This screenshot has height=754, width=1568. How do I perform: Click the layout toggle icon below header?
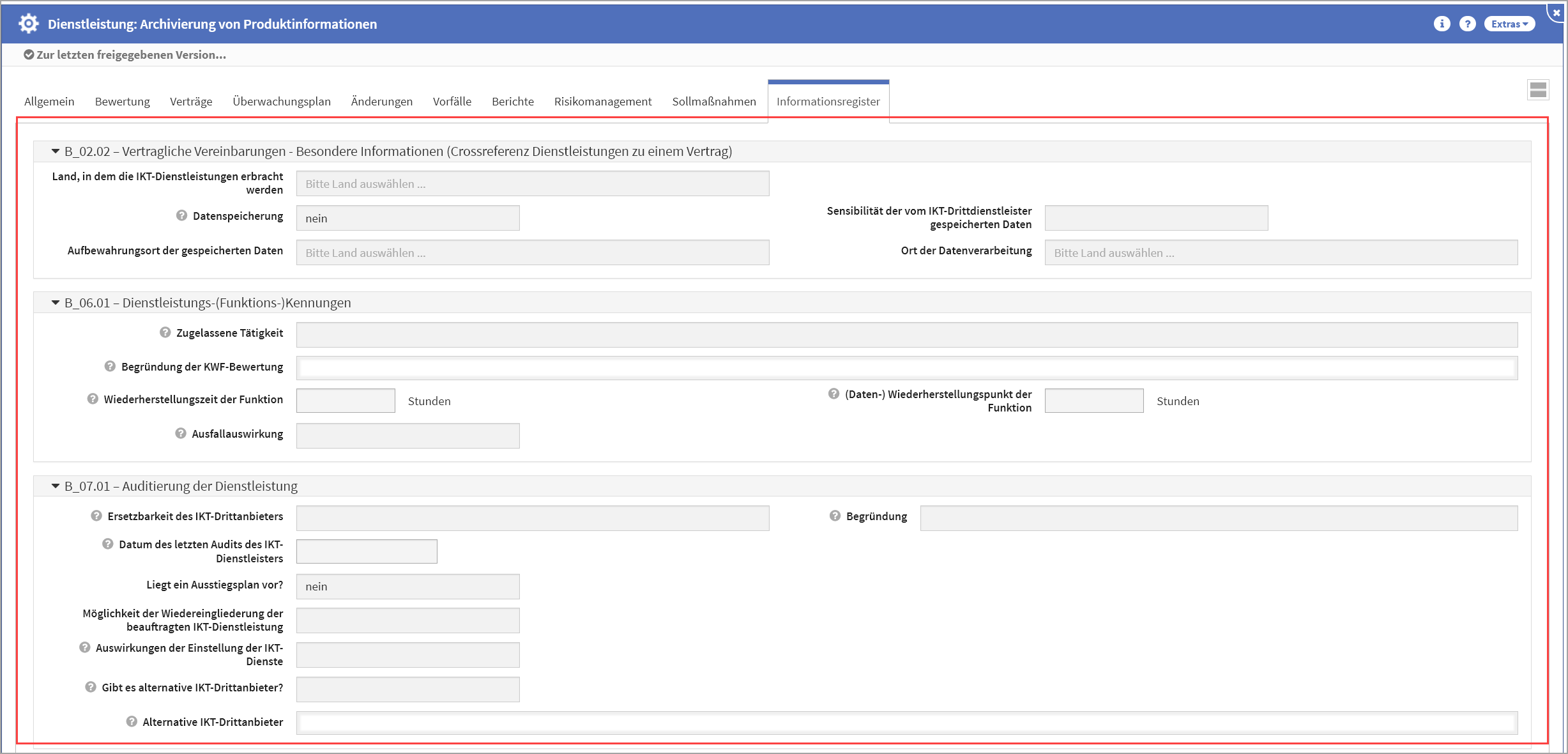pos(1538,90)
